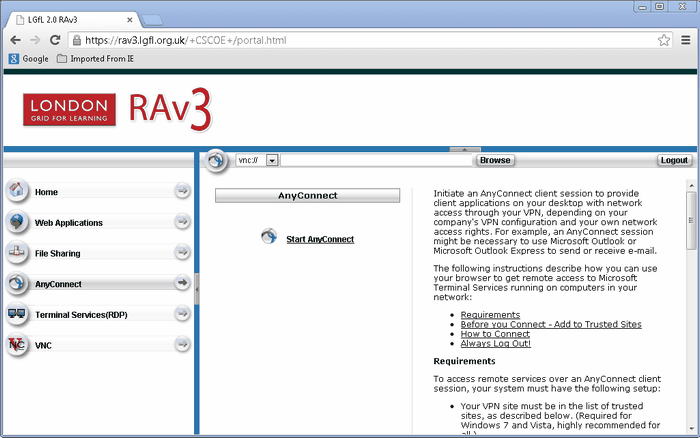Close the LGfL 2.0 RAv3 tab

(129, 20)
